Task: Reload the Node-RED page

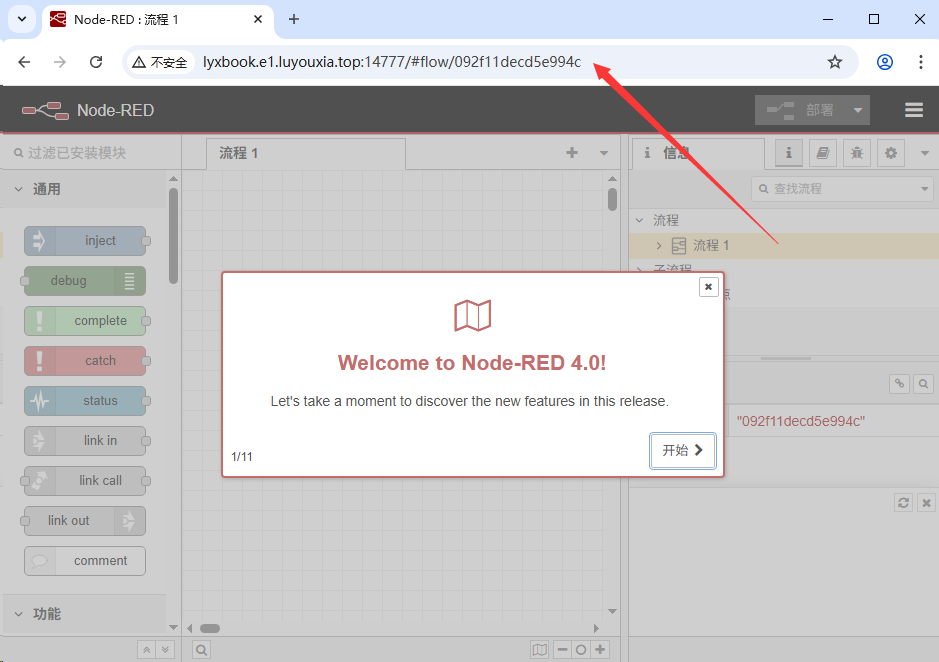Action: tap(96, 62)
